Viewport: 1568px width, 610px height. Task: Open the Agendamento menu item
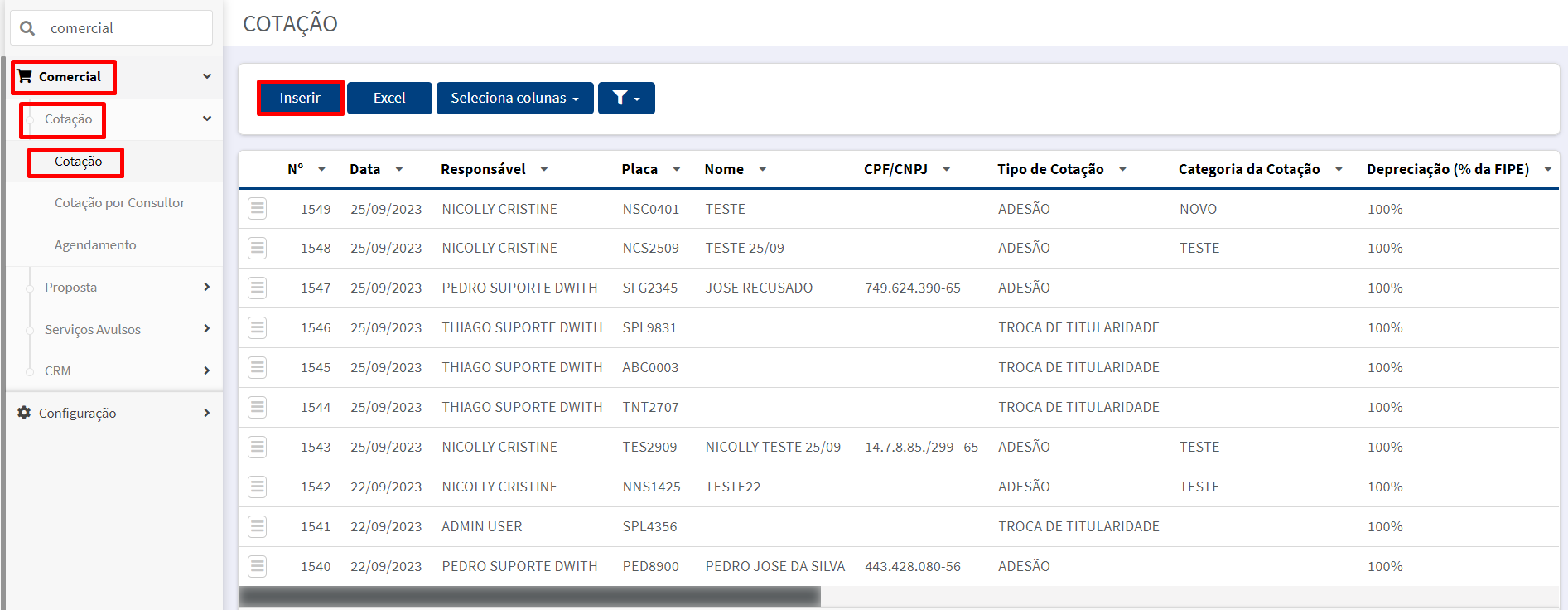(95, 245)
